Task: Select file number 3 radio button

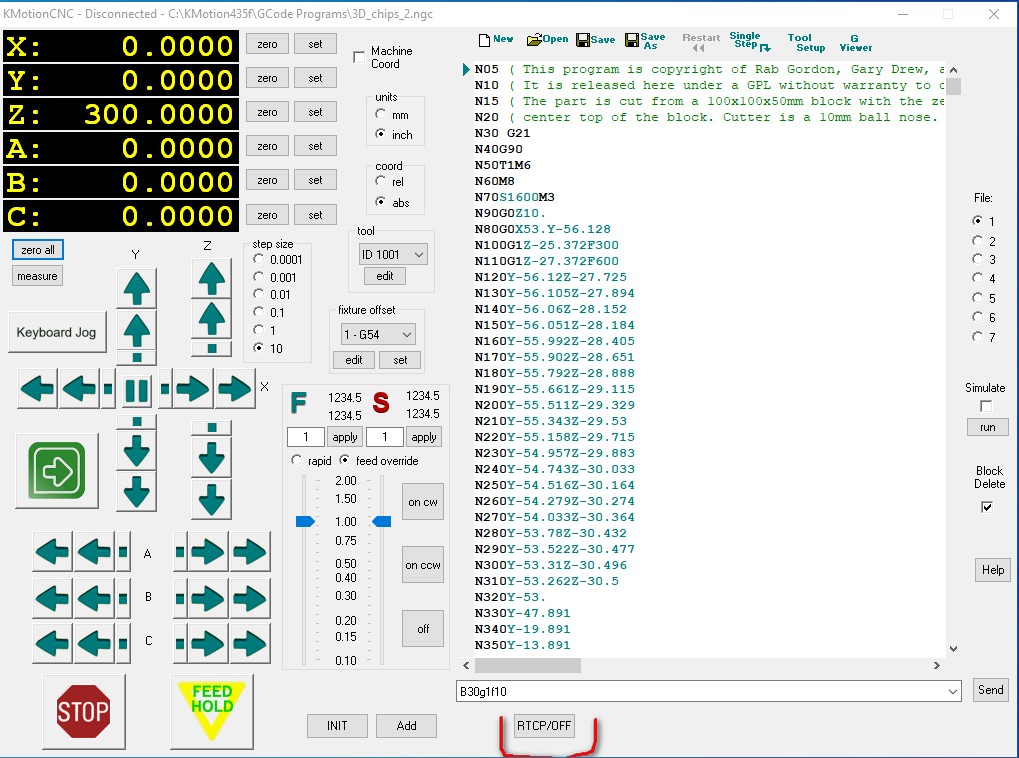Action: [977, 259]
